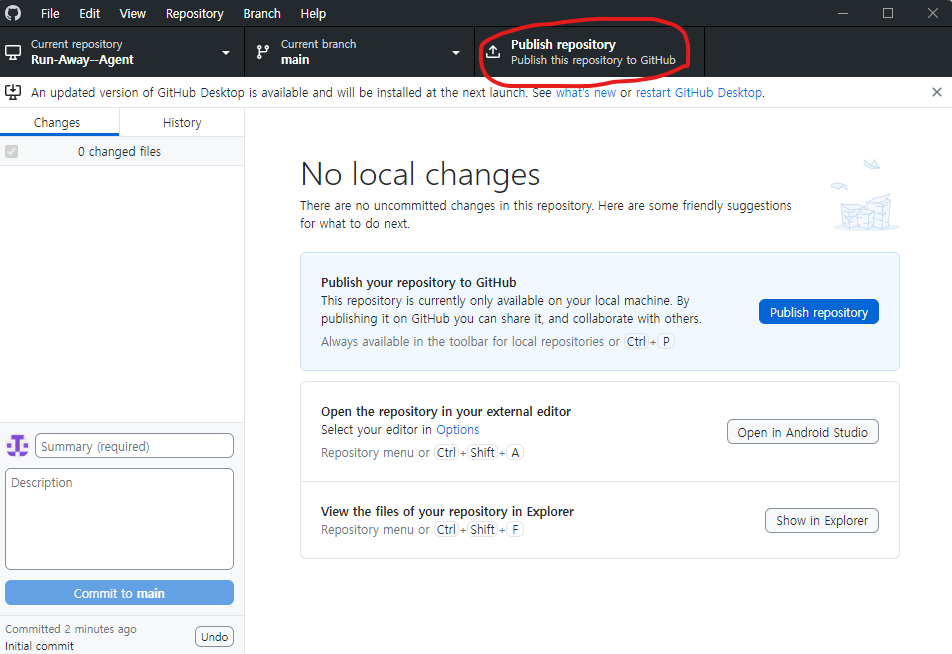This screenshot has height=654, width=952.
Task: Open the Help menu
Action: tap(313, 13)
